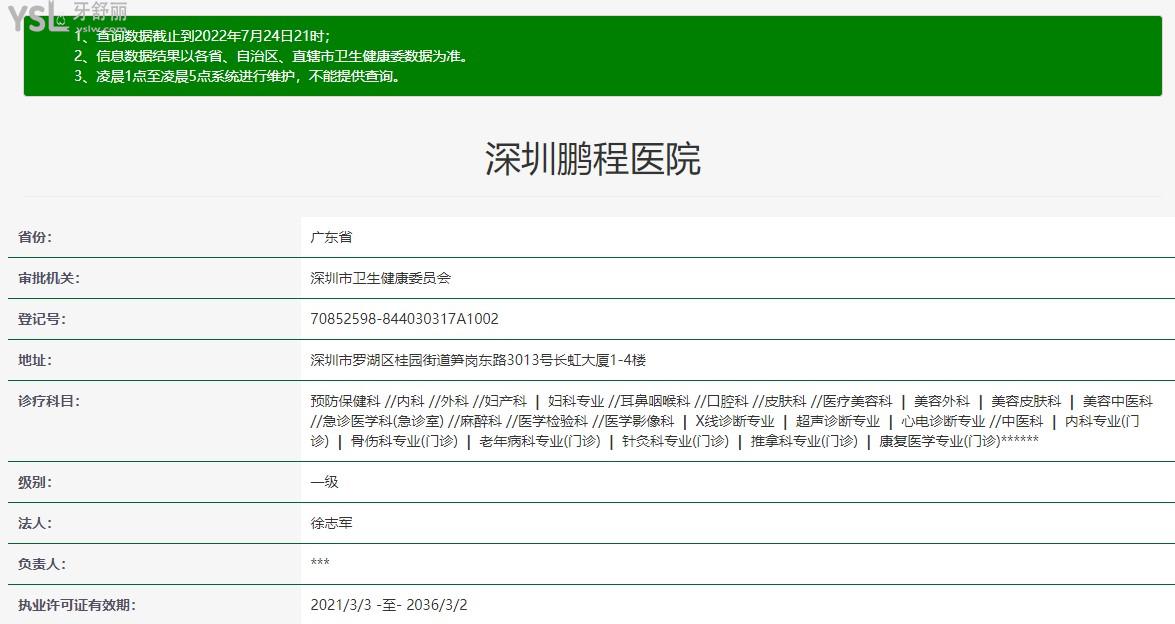Select the 法人 label

[x=35, y=524]
